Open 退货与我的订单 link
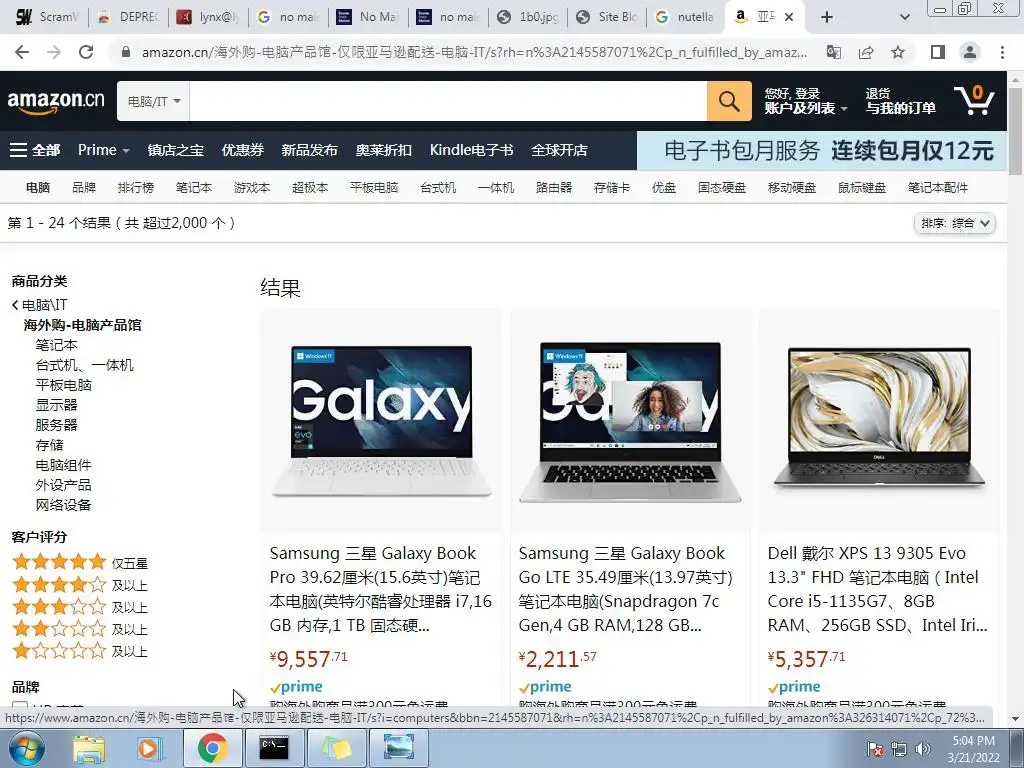 pyautogui.click(x=901, y=101)
